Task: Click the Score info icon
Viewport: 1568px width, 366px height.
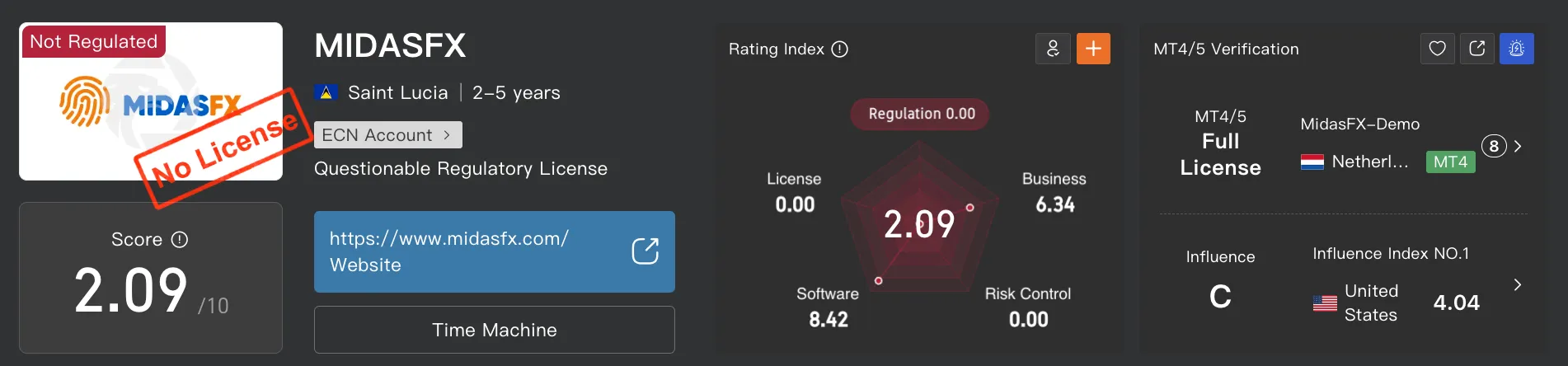Action: (180, 240)
